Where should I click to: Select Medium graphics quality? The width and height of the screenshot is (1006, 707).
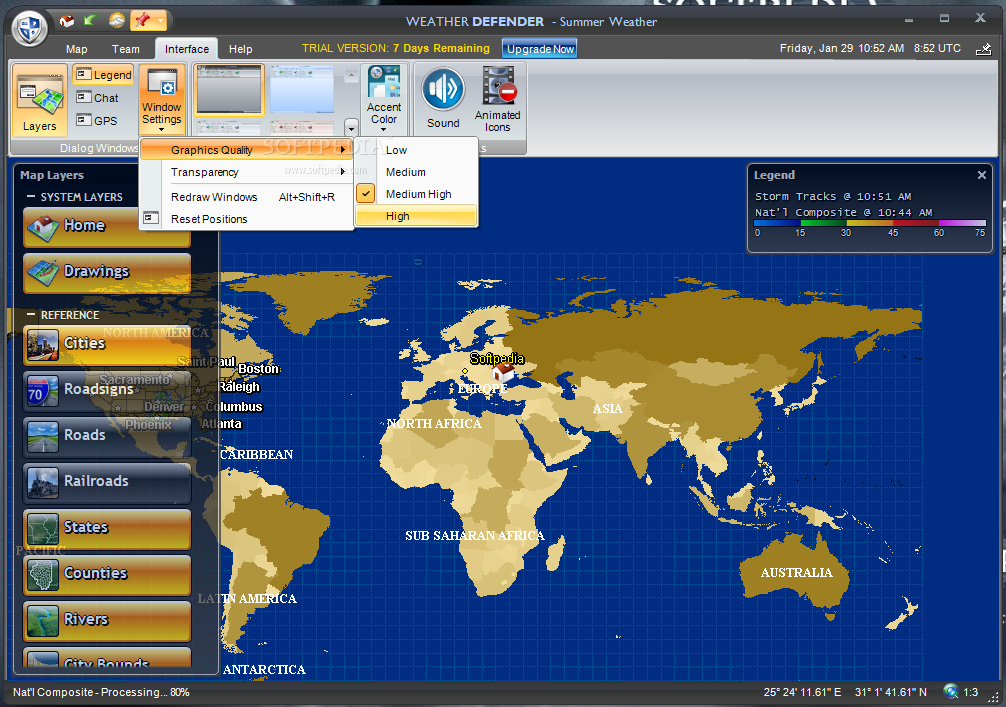coord(416,172)
